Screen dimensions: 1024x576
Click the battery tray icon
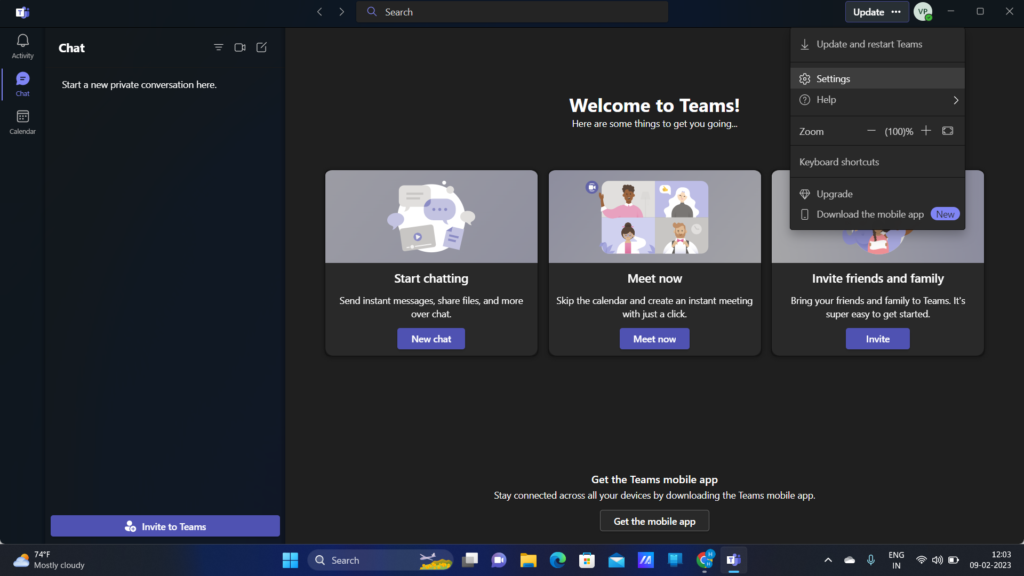tap(953, 560)
